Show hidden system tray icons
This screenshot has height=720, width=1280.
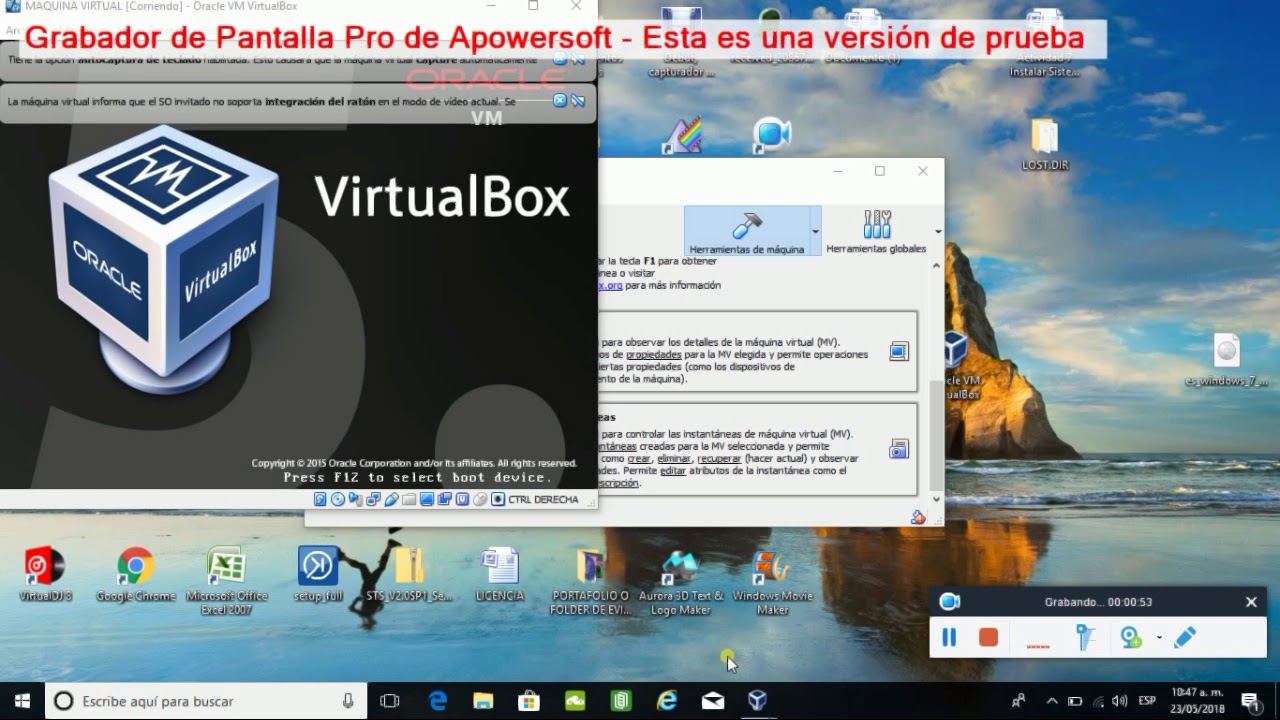[1052, 701]
